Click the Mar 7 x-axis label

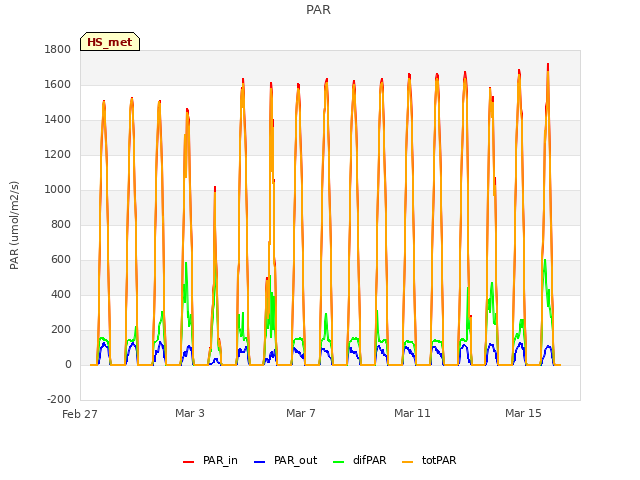pyautogui.click(x=301, y=413)
